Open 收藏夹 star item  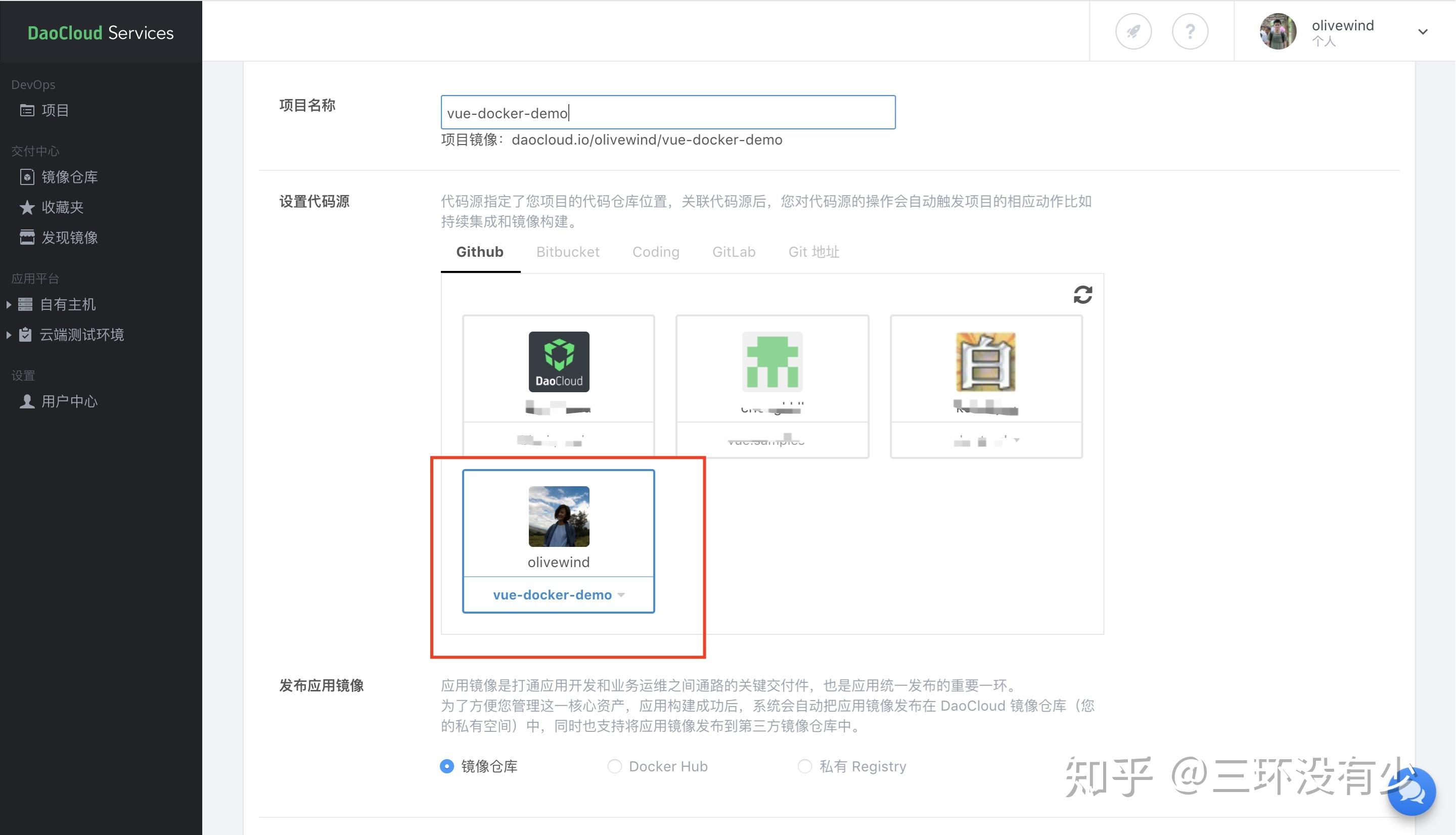62,207
